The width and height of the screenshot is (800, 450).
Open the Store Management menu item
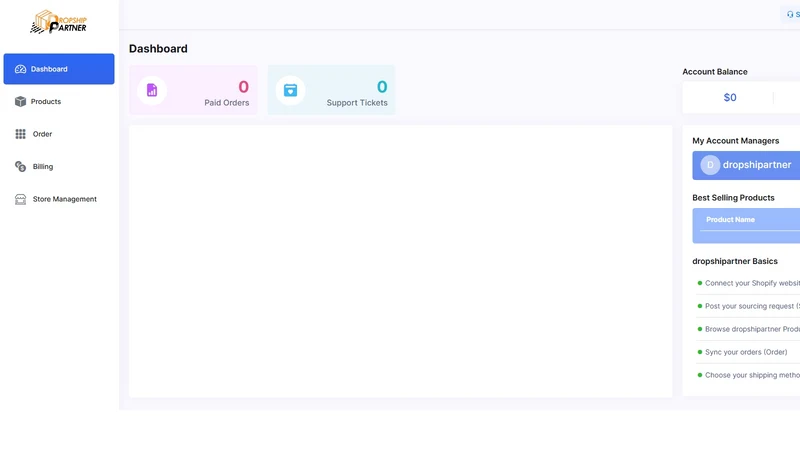59,199
